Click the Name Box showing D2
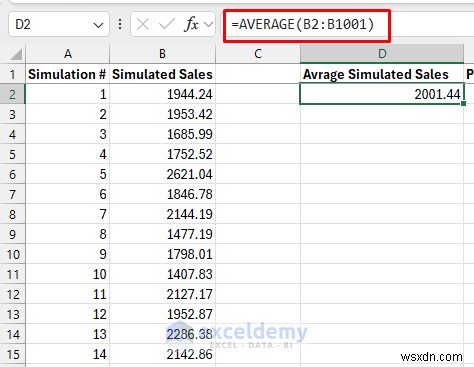This screenshot has width=474, height=367. coord(59,24)
